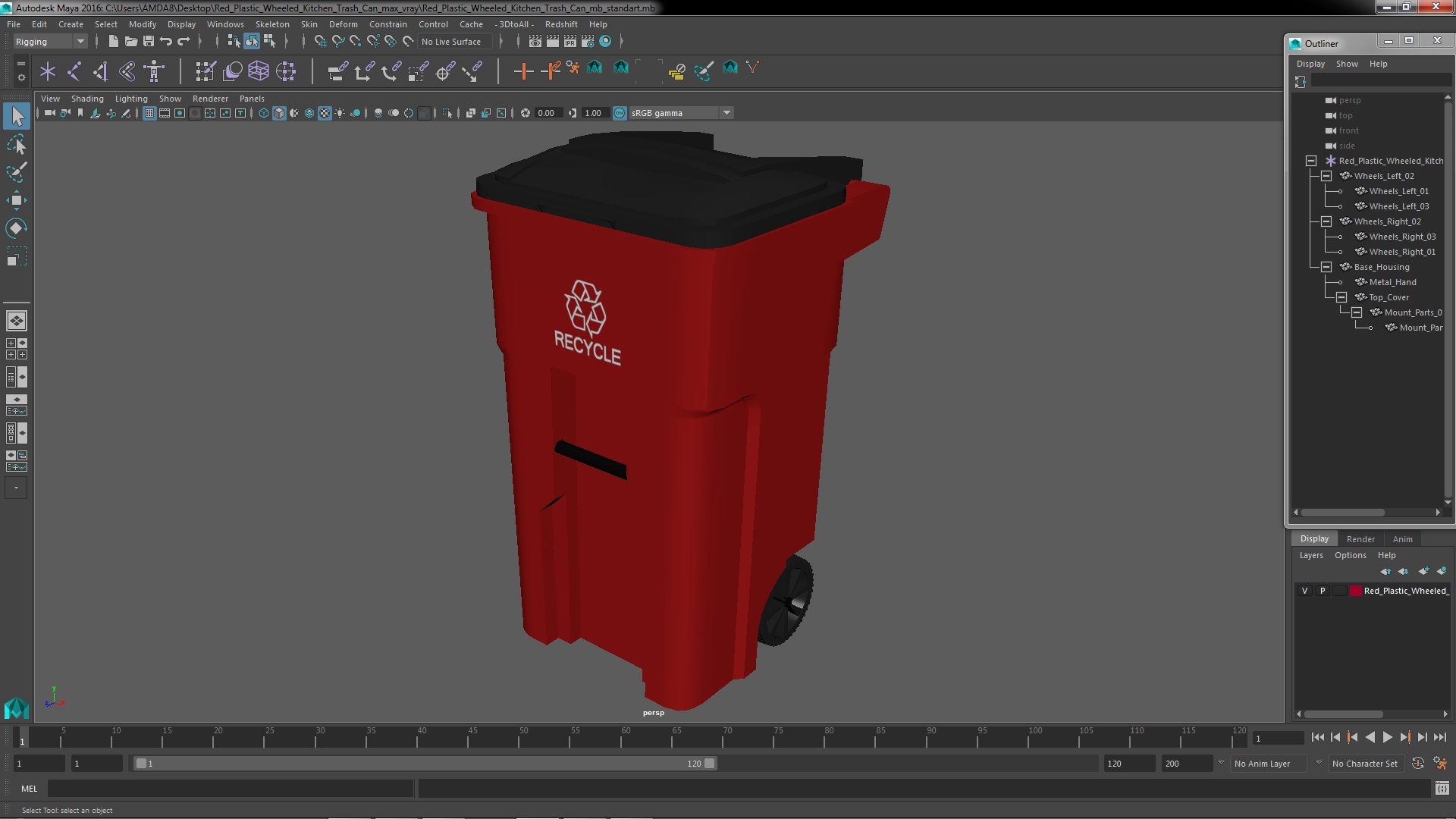Viewport: 1456px width, 819px height.
Task: Click the Save scene icon
Action: pos(149,41)
